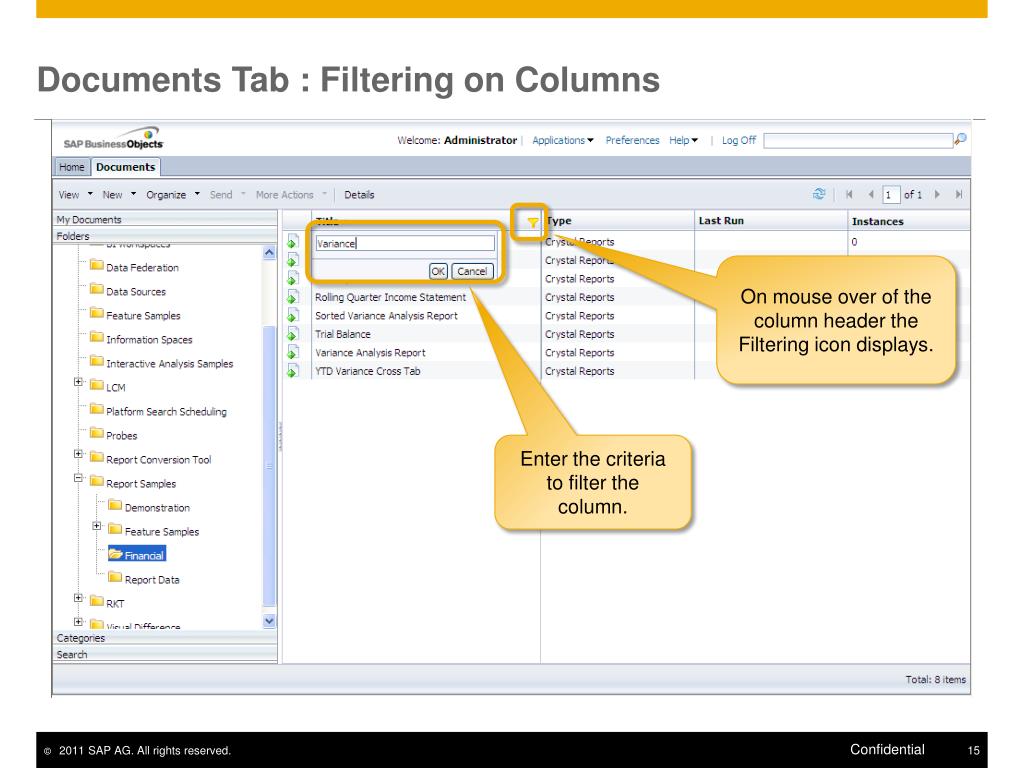1024x768 pixels.
Task: Select 'YTD Variance Cross Tab' row
Action: [368, 371]
